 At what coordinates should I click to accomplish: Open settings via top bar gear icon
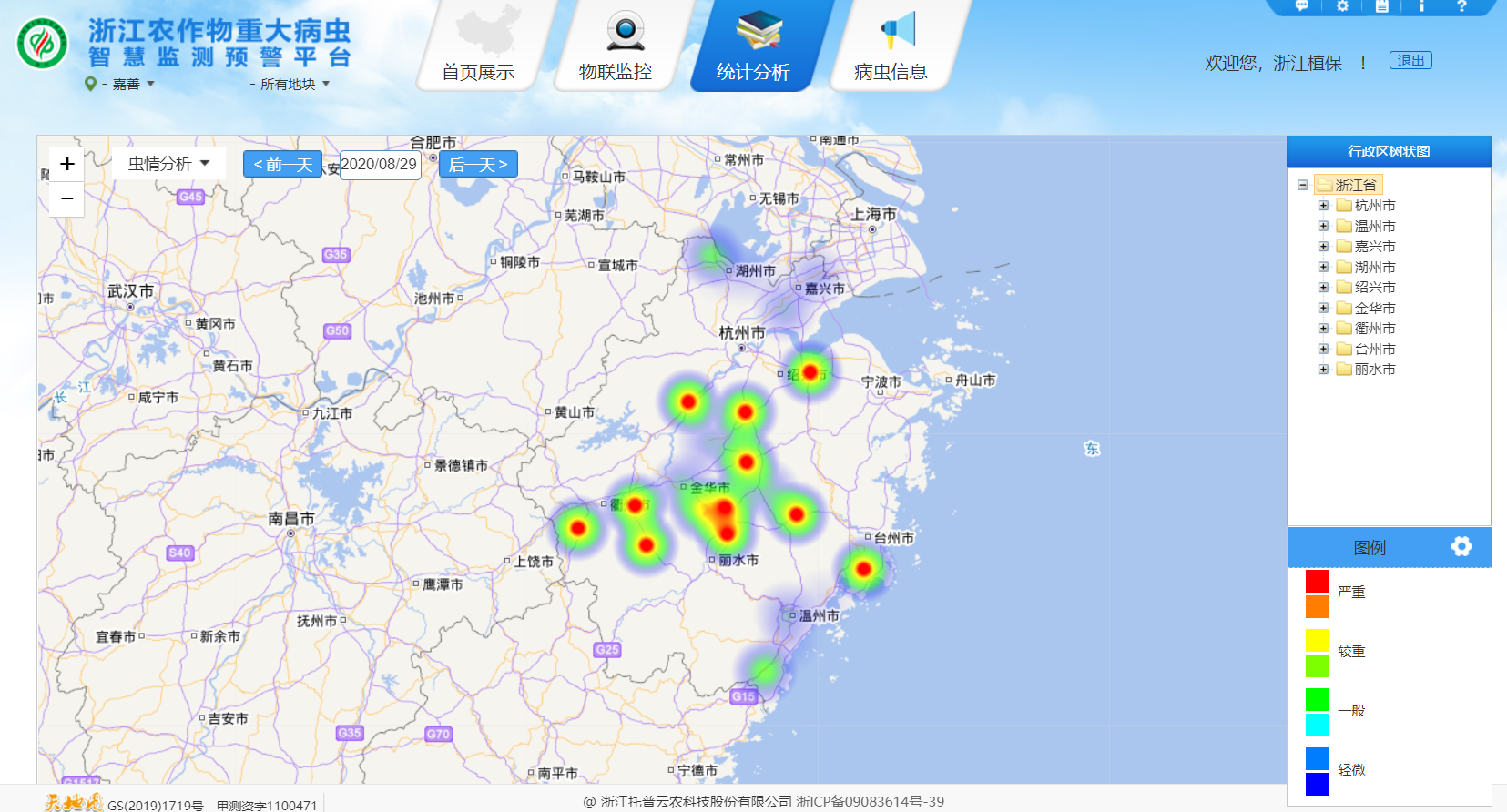point(1342,6)
